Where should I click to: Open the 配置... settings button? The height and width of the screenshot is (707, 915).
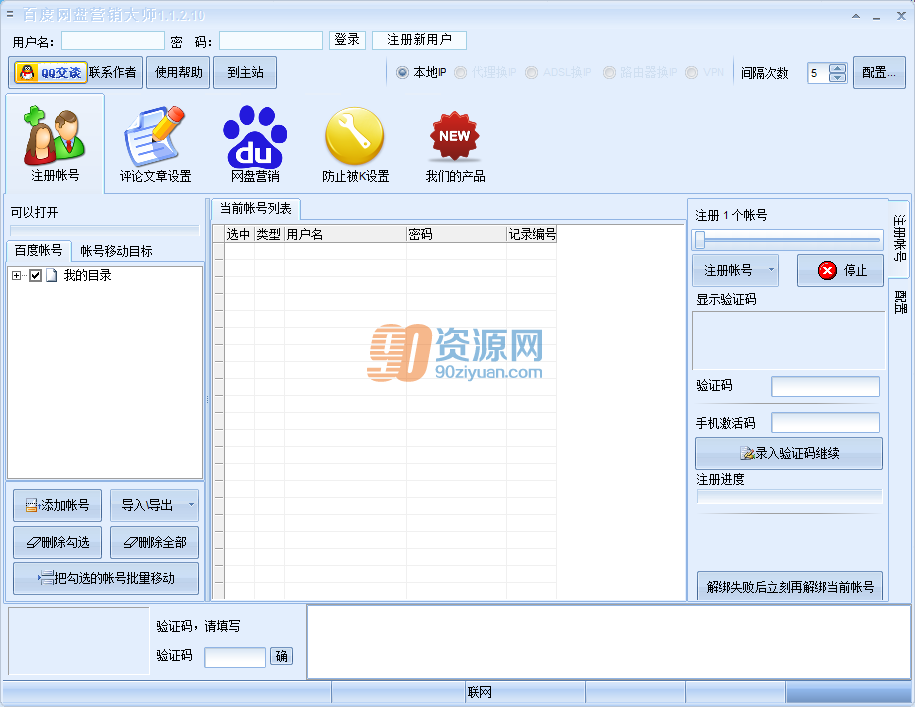[x=879, y=72]
